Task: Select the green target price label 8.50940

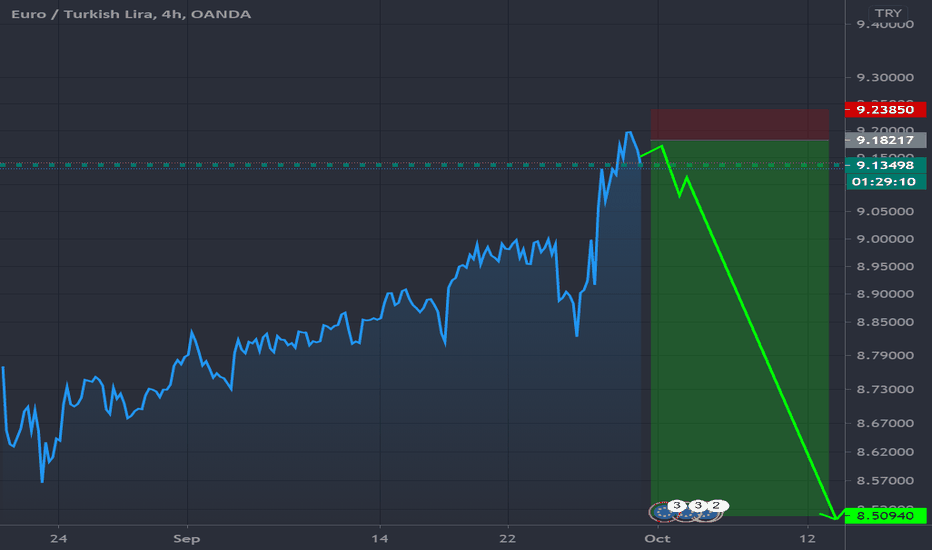Action: 885,516
